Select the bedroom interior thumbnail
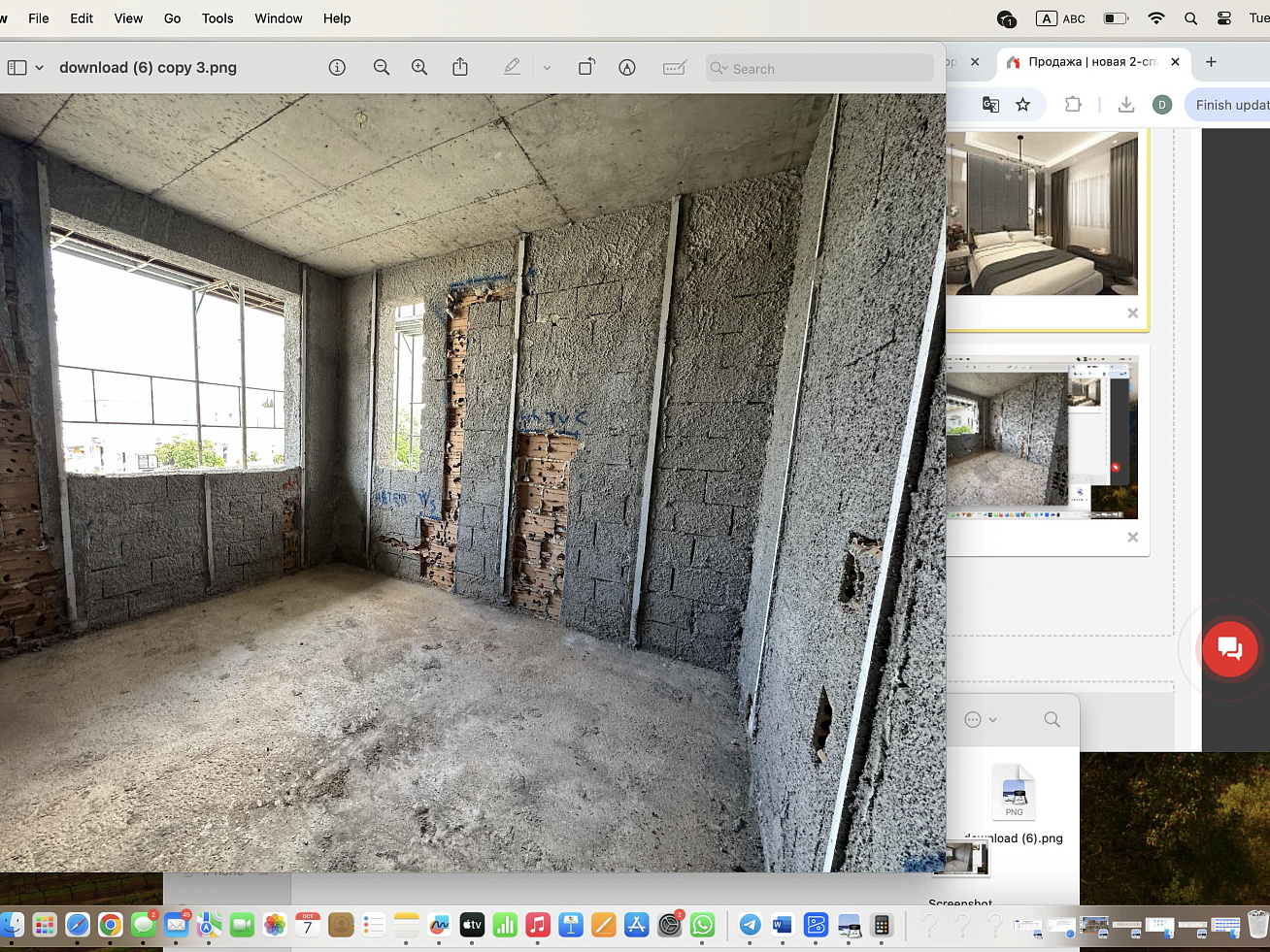 coord(1042,213)
